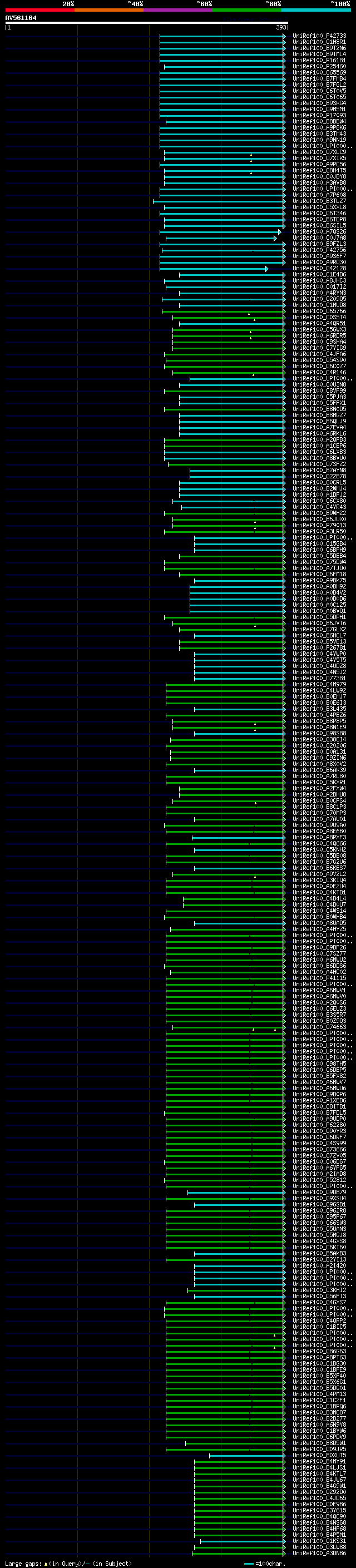Click the =100char. scale legend
Image resolution: width=356 pixels, height=1568 pixels.
(x=265, y=1563)
